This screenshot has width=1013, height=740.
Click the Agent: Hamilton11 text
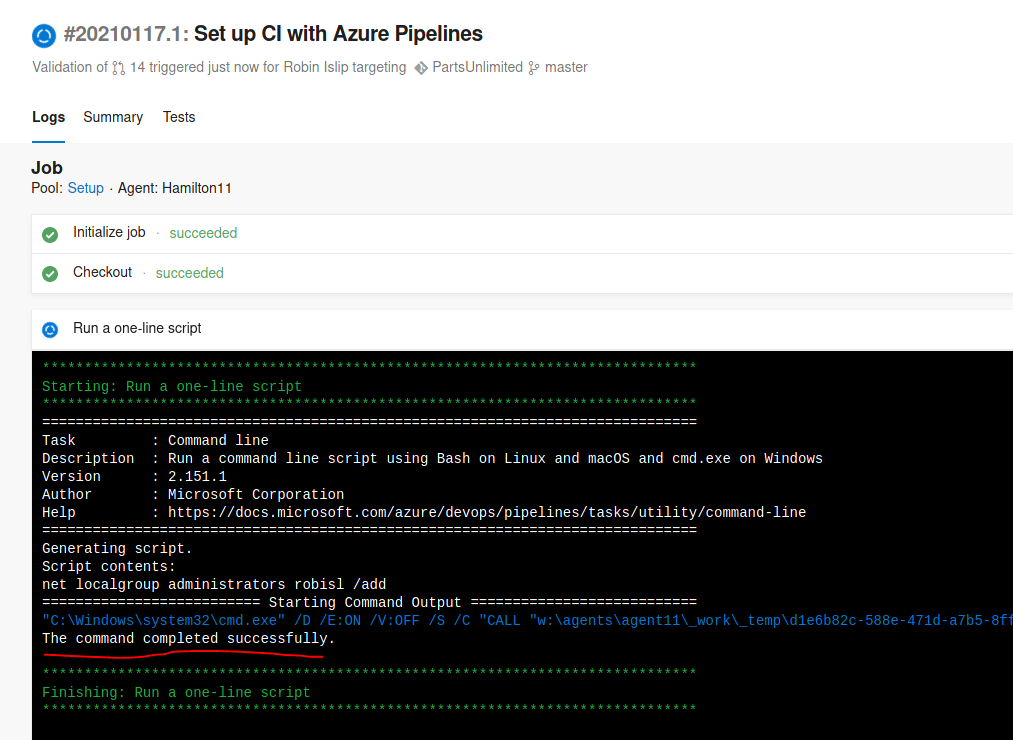pyautogui.click(x=174, y=188)
